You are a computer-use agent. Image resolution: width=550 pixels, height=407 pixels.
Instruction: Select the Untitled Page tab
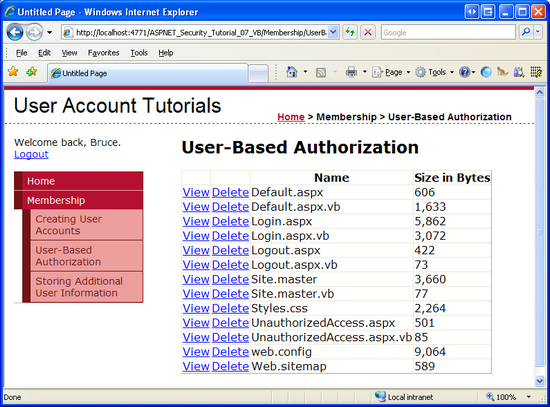click(148, 73)
